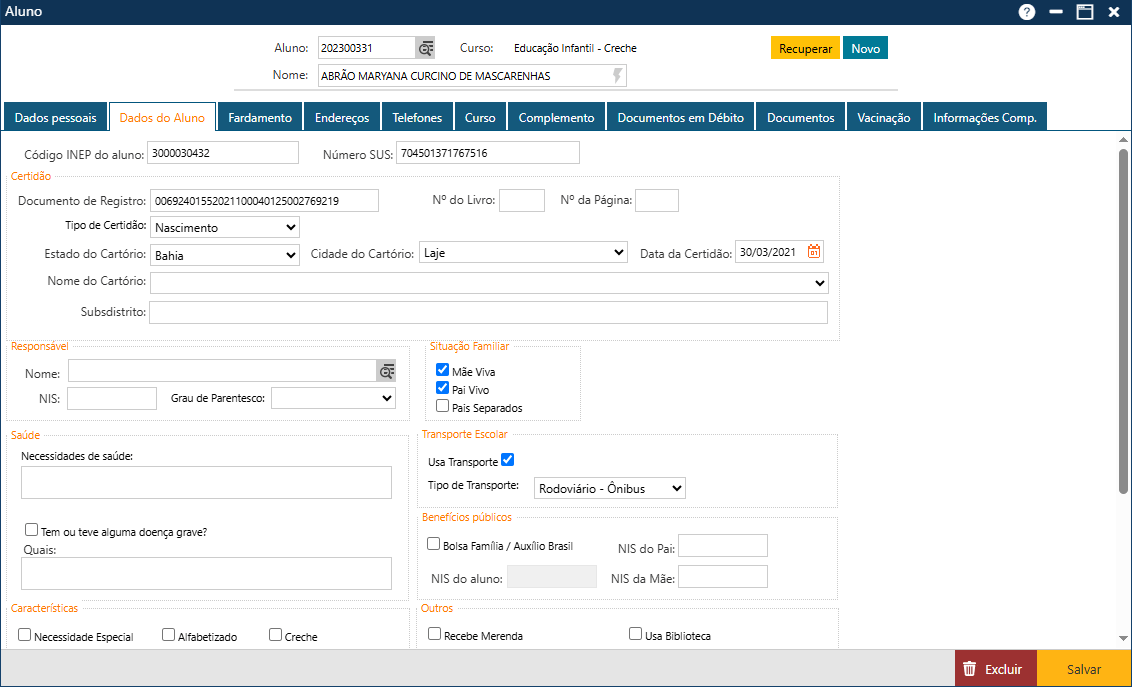The width and height of the screenshot is (1132, 687).
Task: Click the Número SUS field
Action: [x=488, y=153]
